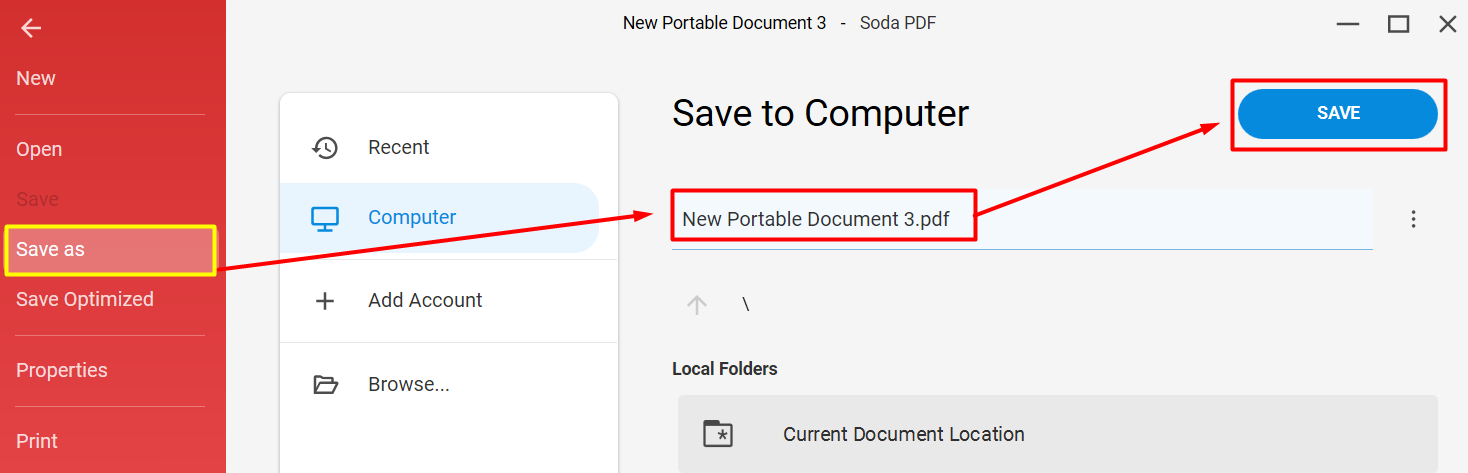The width and height of the screenshot is (1468, 473).
Task: Open document Properties
Action: (x=62, y=370)
